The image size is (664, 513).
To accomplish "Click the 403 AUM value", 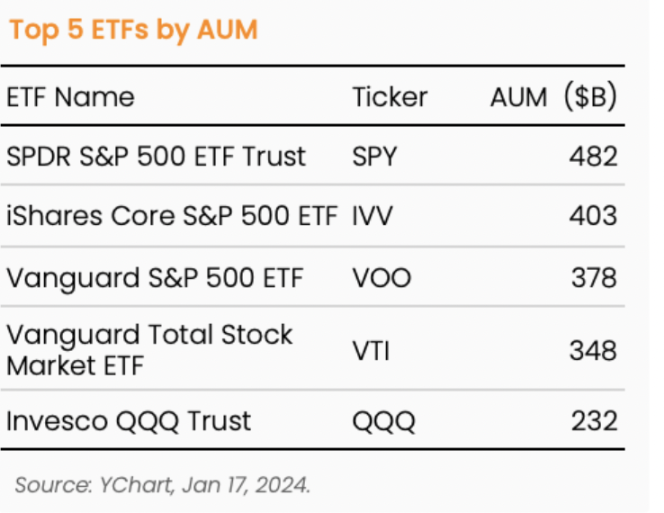I will pos(593,216).
